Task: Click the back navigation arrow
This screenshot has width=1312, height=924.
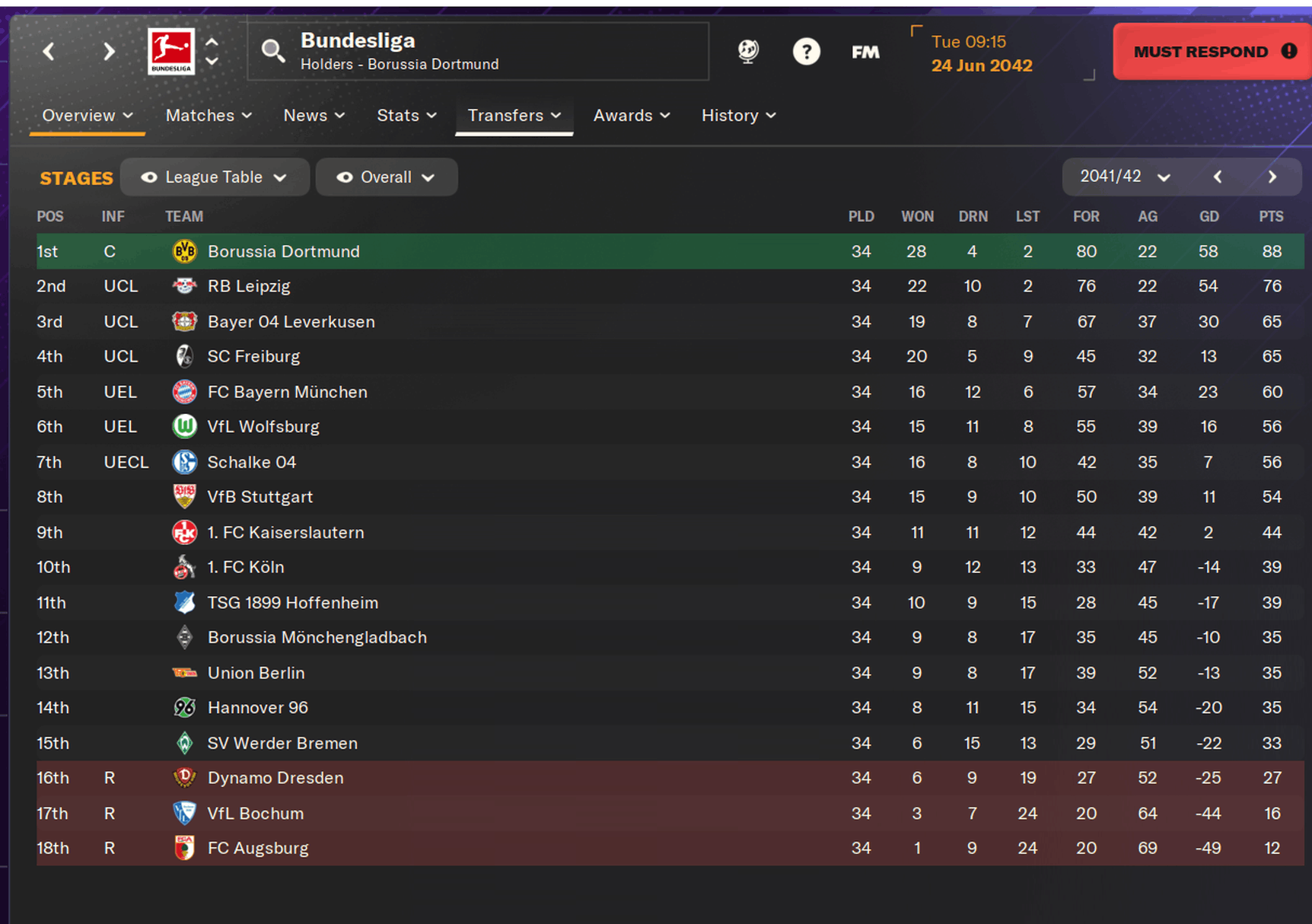Action: pyautogui.click(x=49, y=52)
